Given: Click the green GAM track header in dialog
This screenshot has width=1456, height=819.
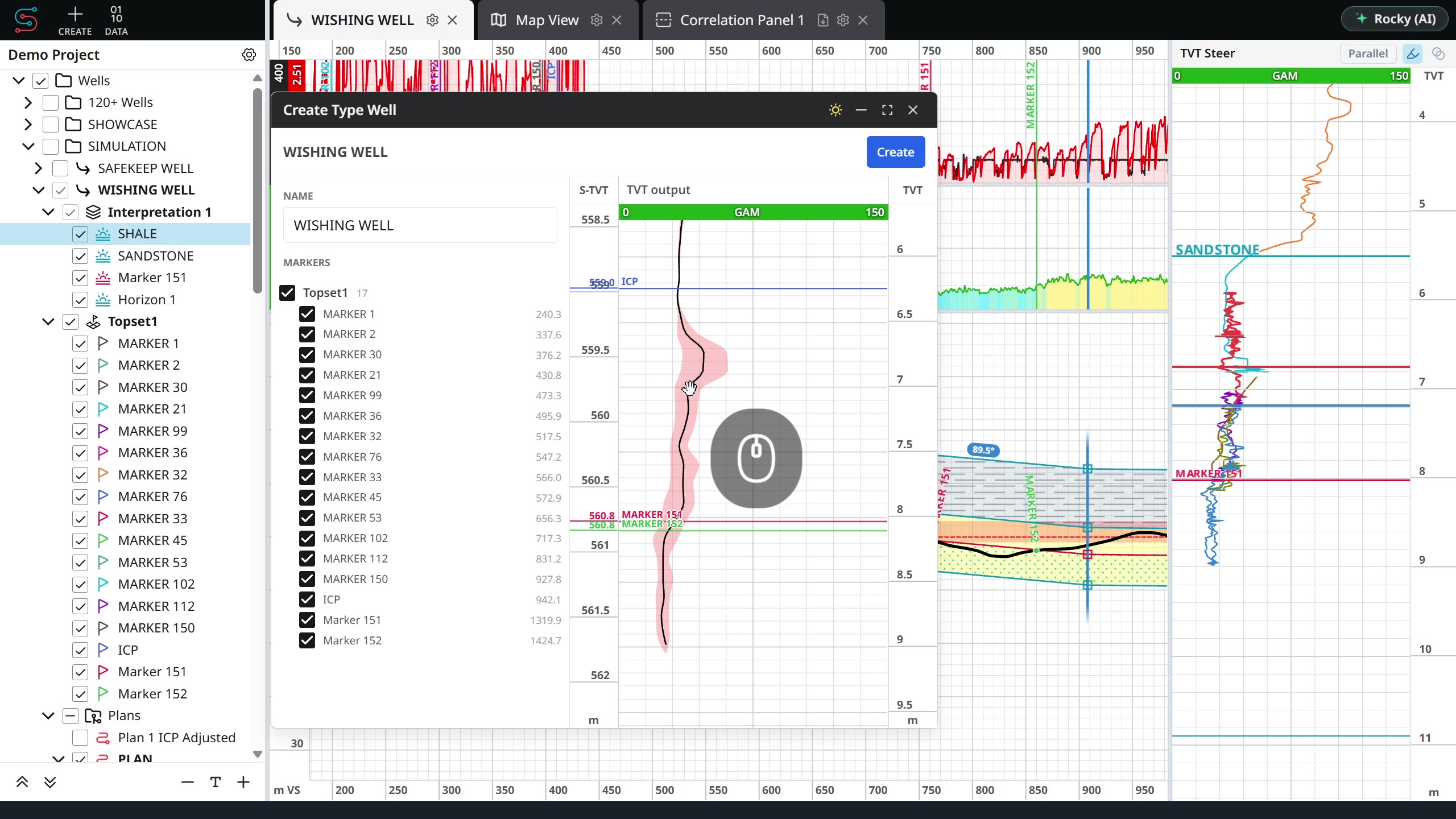Looking at the screenshot, I should coord(753,212).
